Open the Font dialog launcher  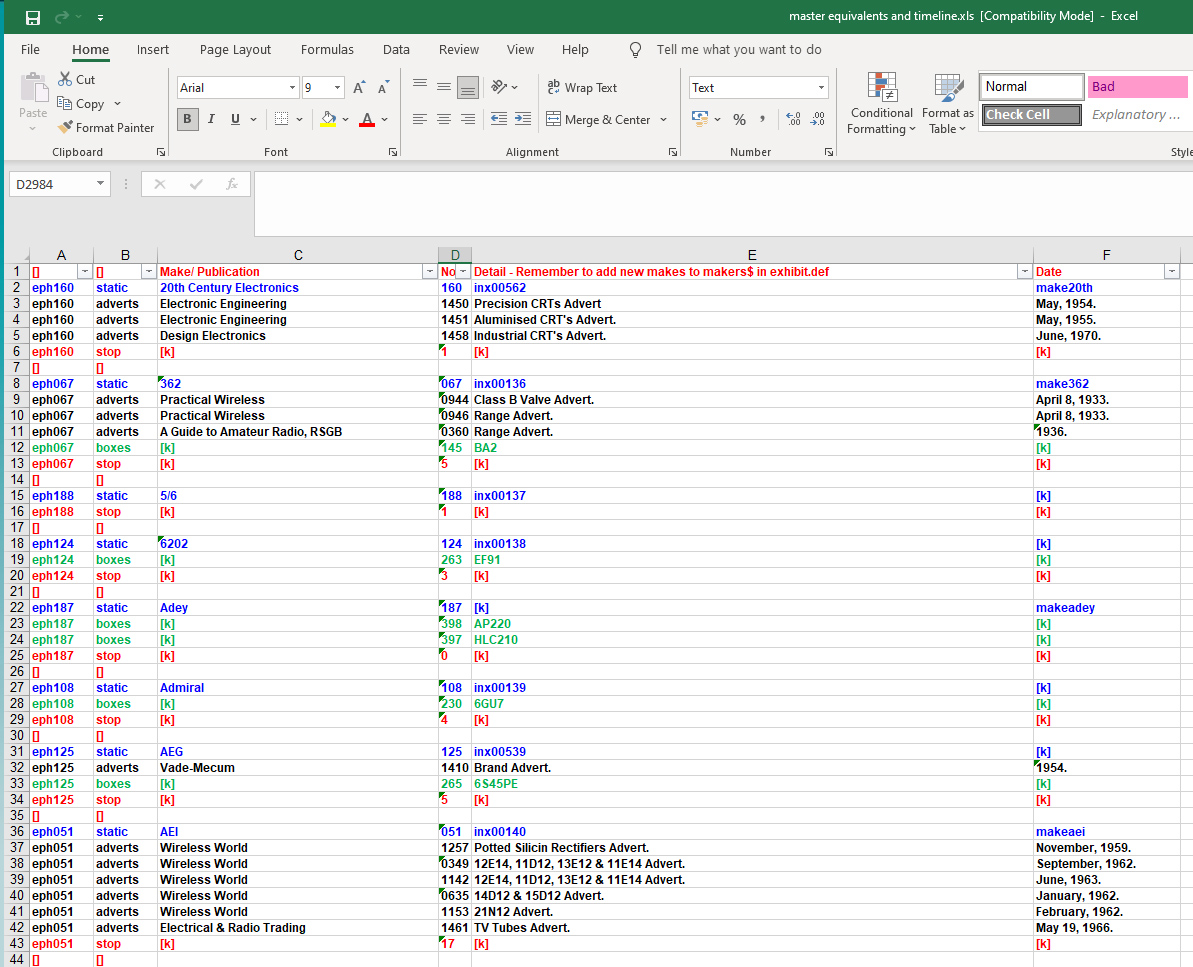click(393, 152)
